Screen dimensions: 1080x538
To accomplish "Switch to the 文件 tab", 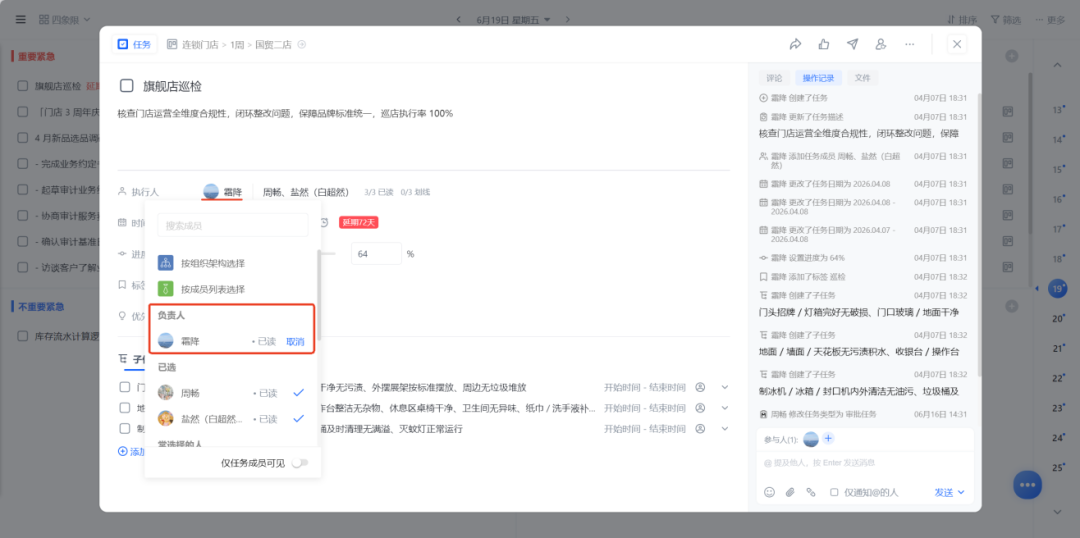I will (x=862, y=78).
